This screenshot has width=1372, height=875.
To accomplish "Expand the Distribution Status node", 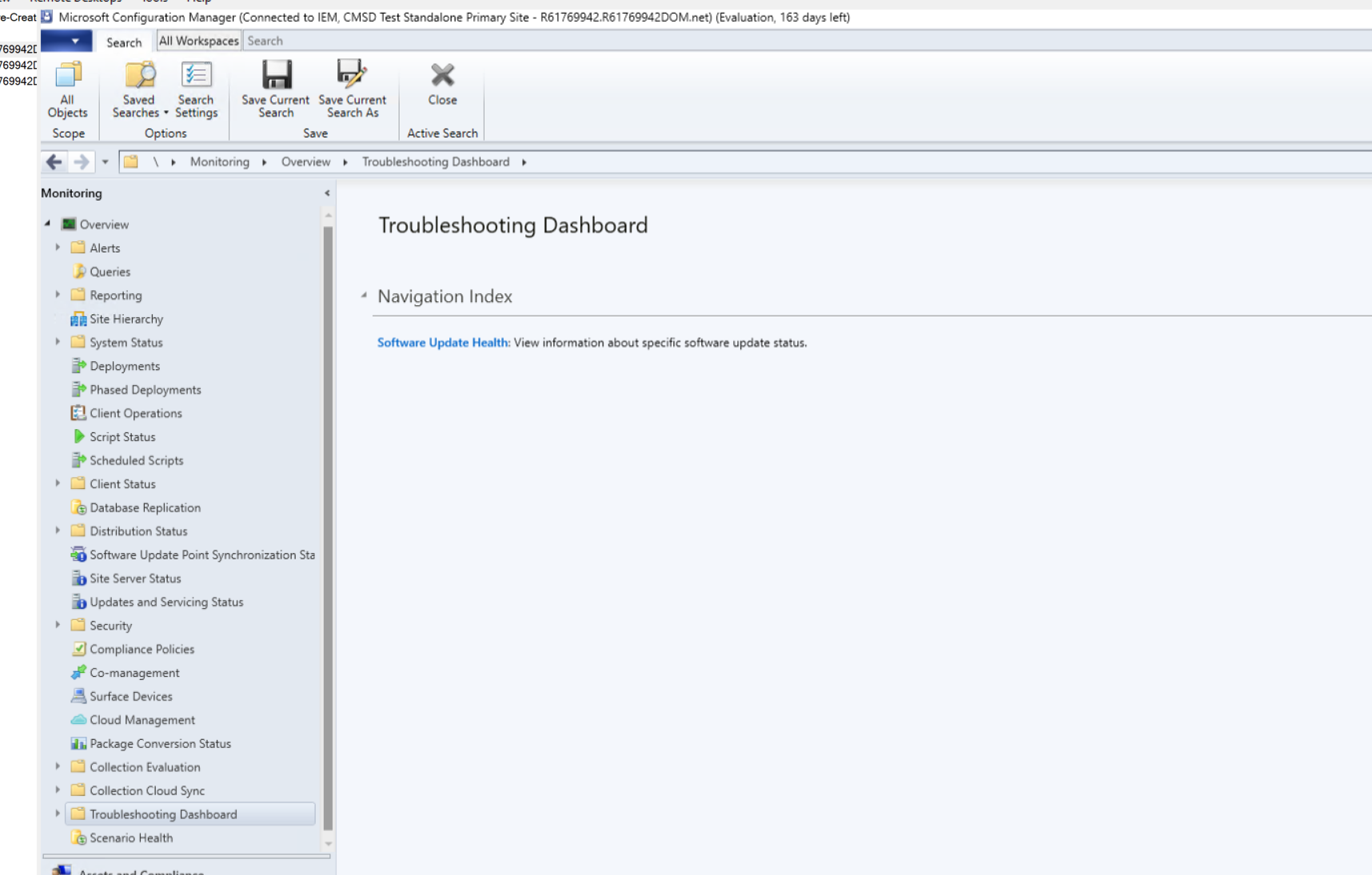I will coord(58,531).
